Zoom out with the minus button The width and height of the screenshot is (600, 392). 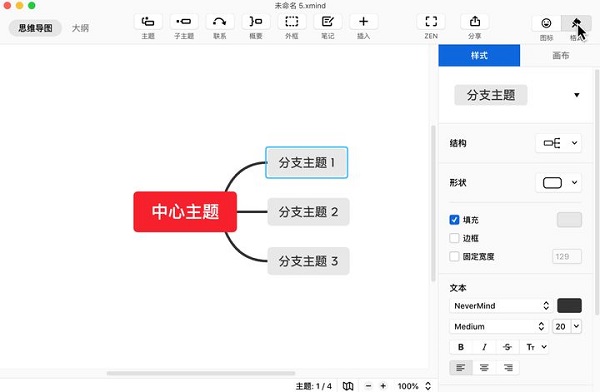coord(368,386)
